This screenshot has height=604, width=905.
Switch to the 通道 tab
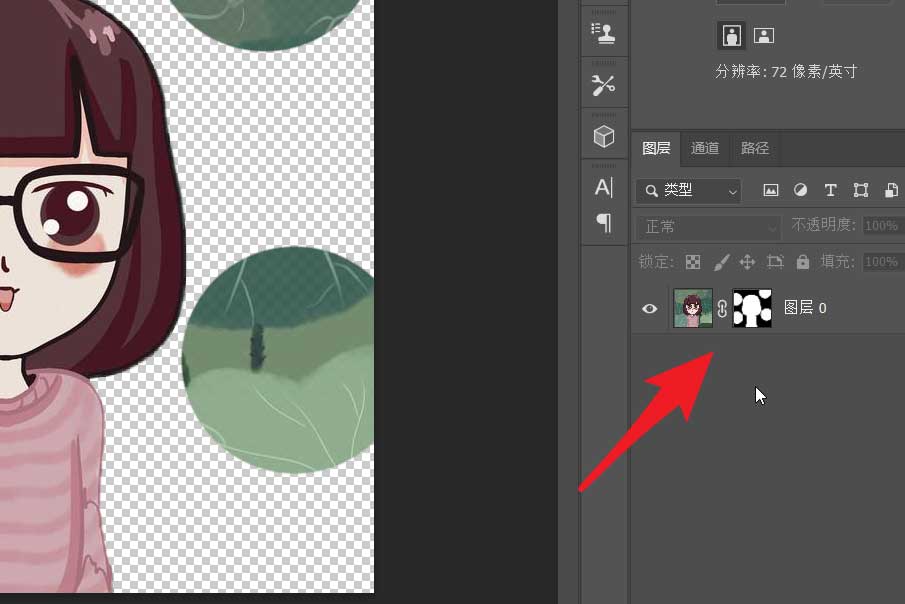[x=705, y=148]
